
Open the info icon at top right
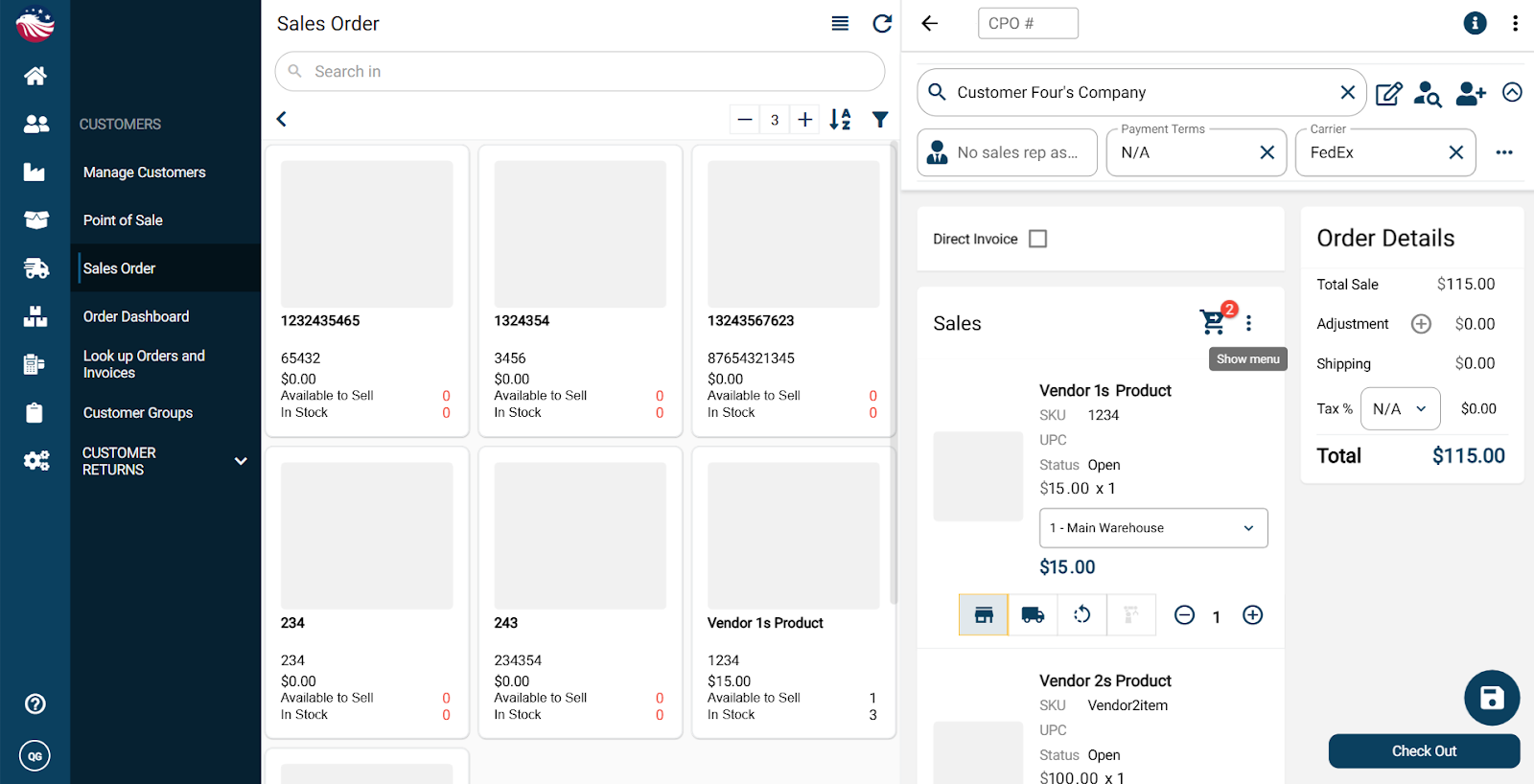pos(1475,24)
